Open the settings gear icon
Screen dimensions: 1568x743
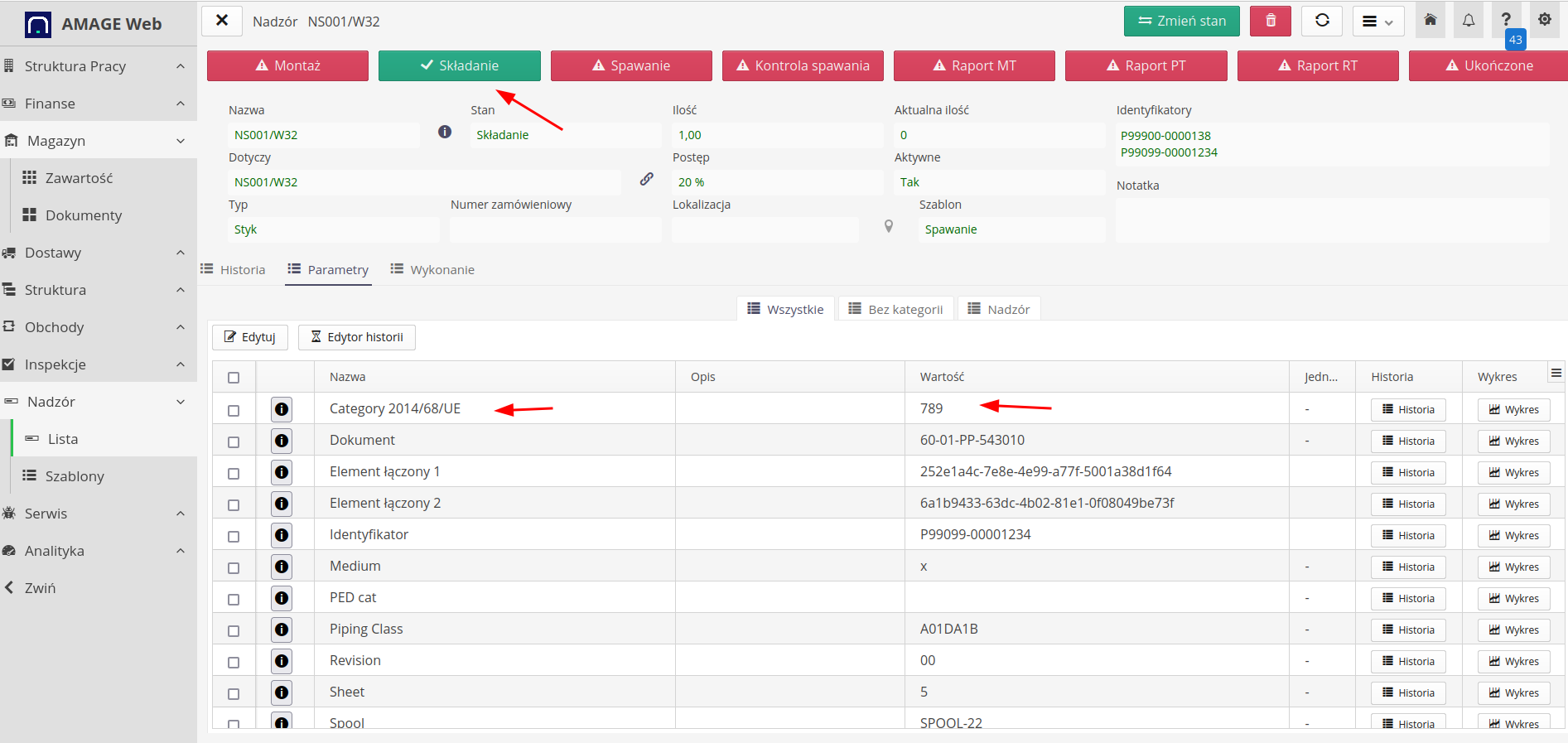(1544, 20)
